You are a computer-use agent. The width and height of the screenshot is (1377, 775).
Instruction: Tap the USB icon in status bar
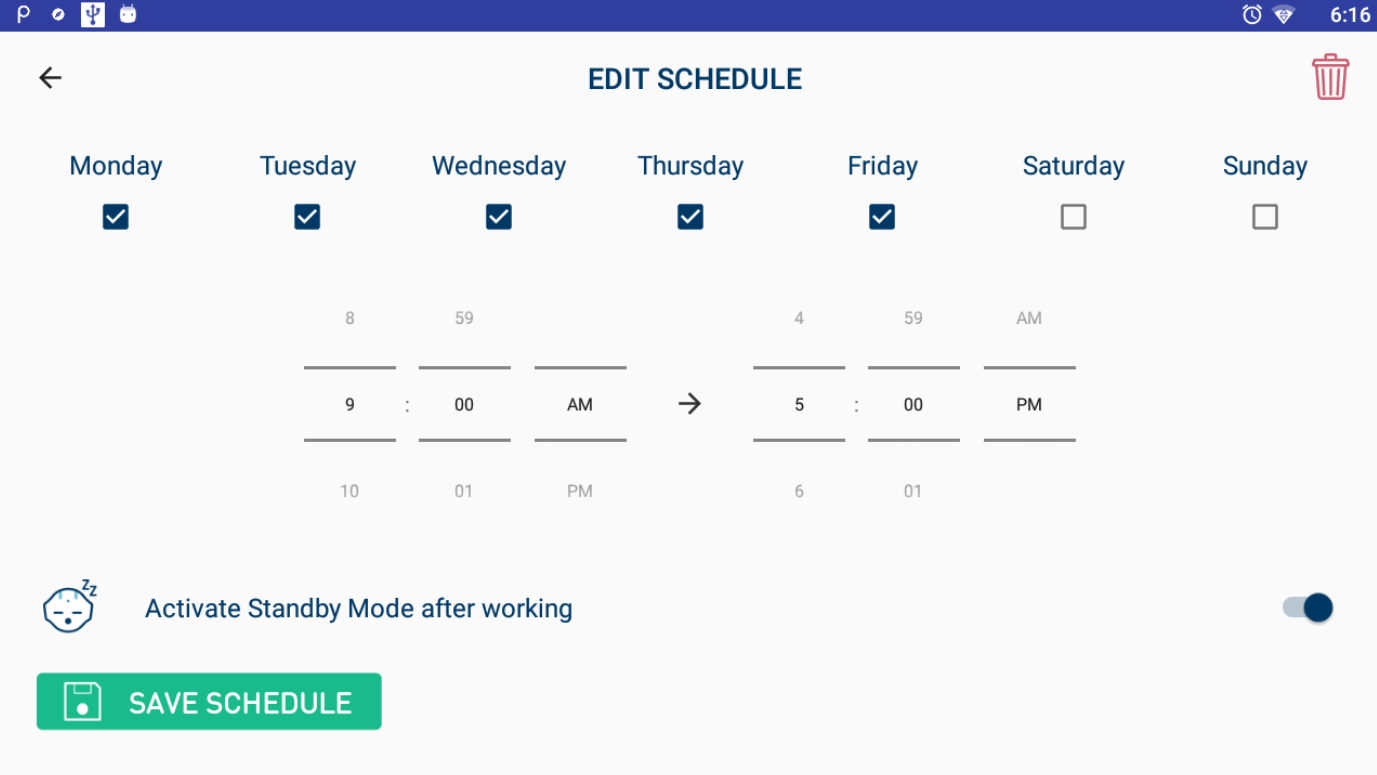[92, 15]
